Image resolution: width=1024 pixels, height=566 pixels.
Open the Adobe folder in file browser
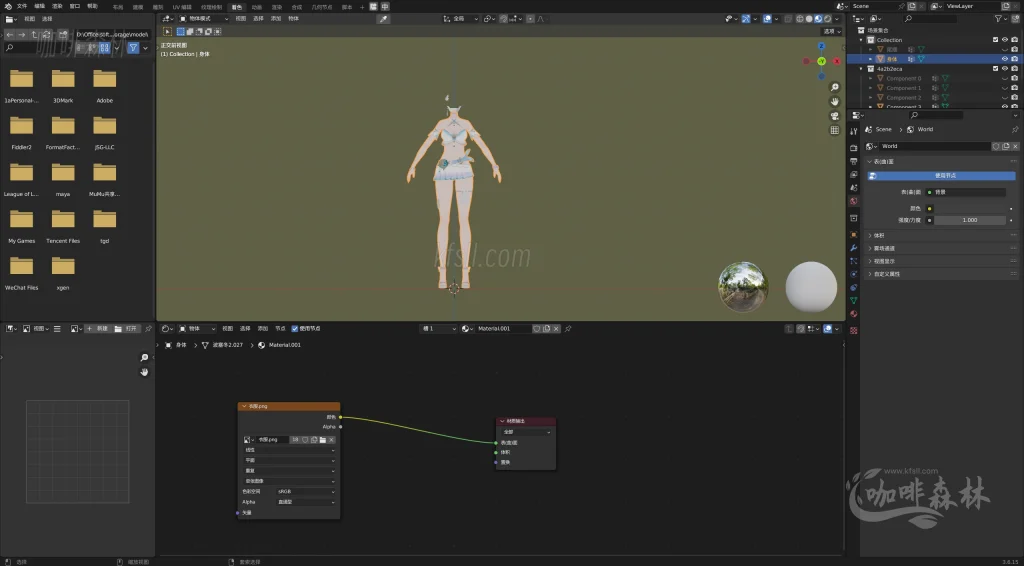(104, 86)
